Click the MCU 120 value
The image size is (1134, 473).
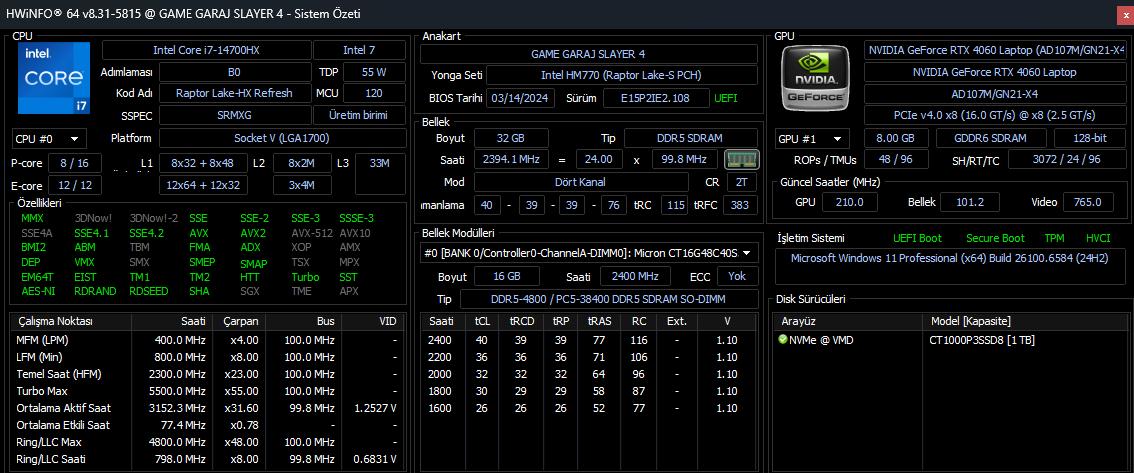pyautogui.click(x=374, y=93)
